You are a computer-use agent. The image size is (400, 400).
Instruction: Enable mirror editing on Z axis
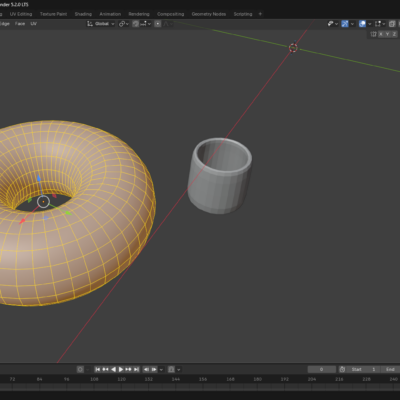pyautogui.click(x=394, y=34)
